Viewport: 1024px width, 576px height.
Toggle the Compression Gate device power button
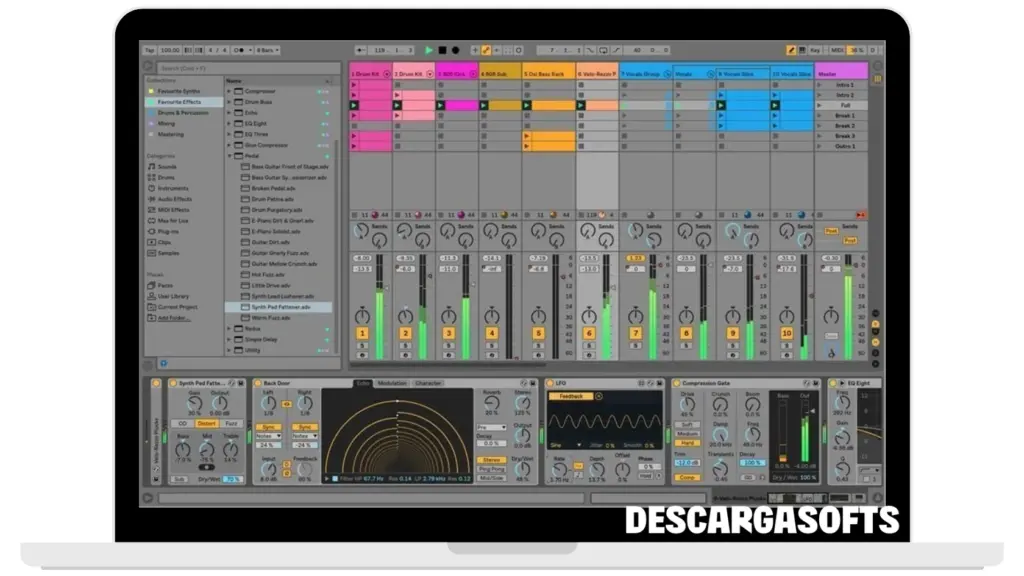tap(677, 383)
